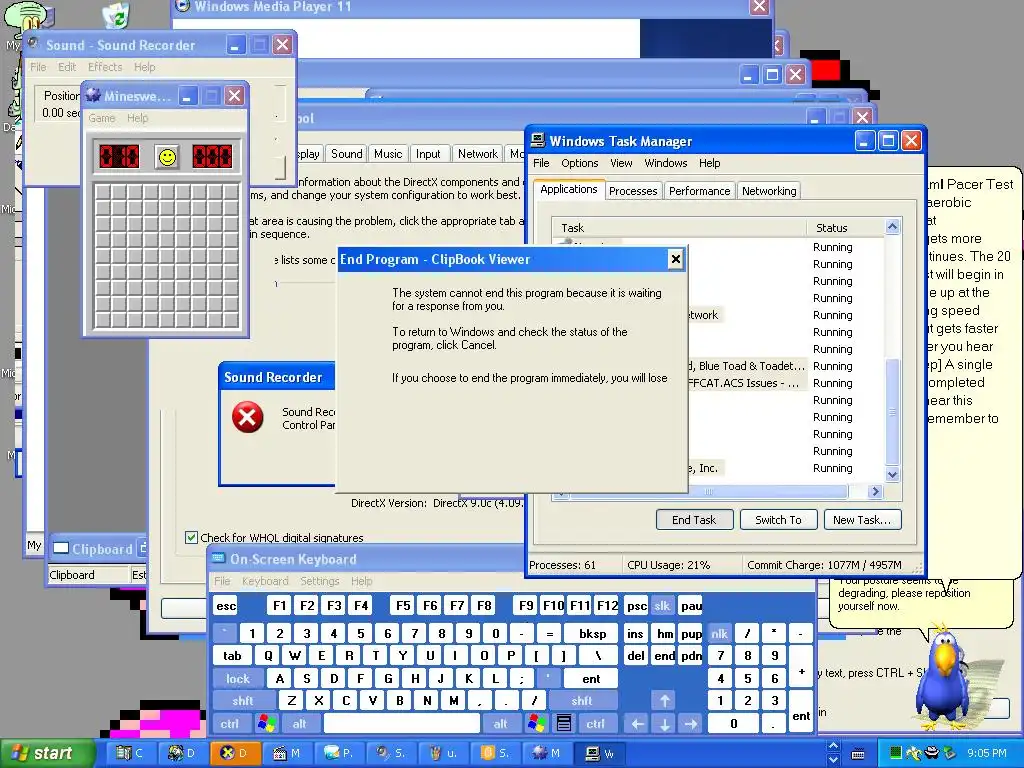Click the Windows Media Player 11 title icon
This screenshot has width=1024, height=768.
pyautogui.click(x=184, y=6)
